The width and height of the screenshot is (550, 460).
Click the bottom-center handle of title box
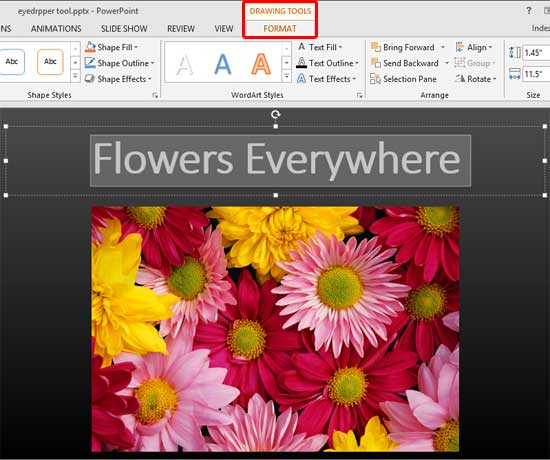coord(276,195)
